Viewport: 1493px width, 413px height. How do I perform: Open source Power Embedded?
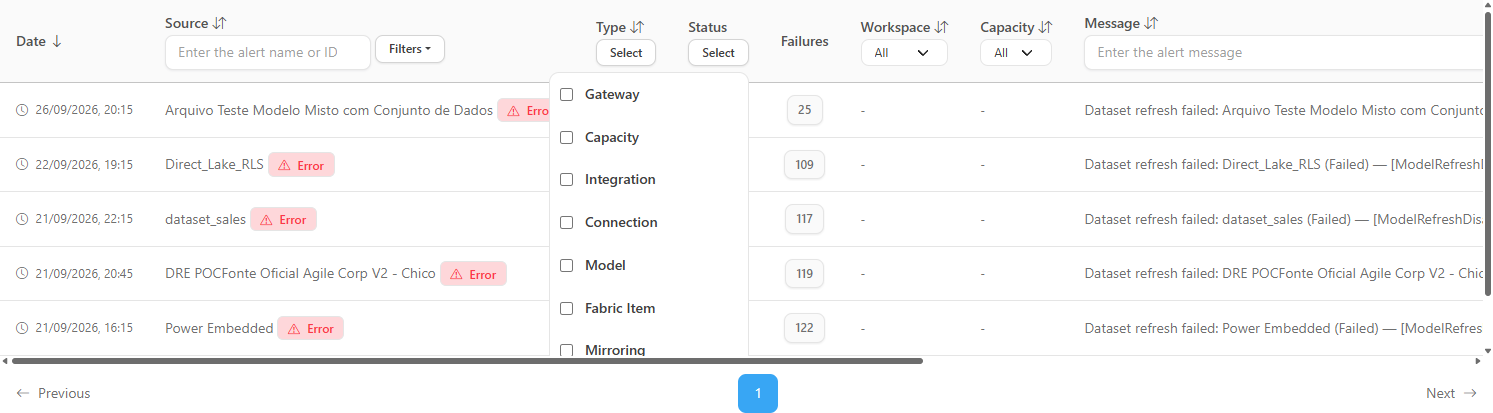(x=219, y=328)
